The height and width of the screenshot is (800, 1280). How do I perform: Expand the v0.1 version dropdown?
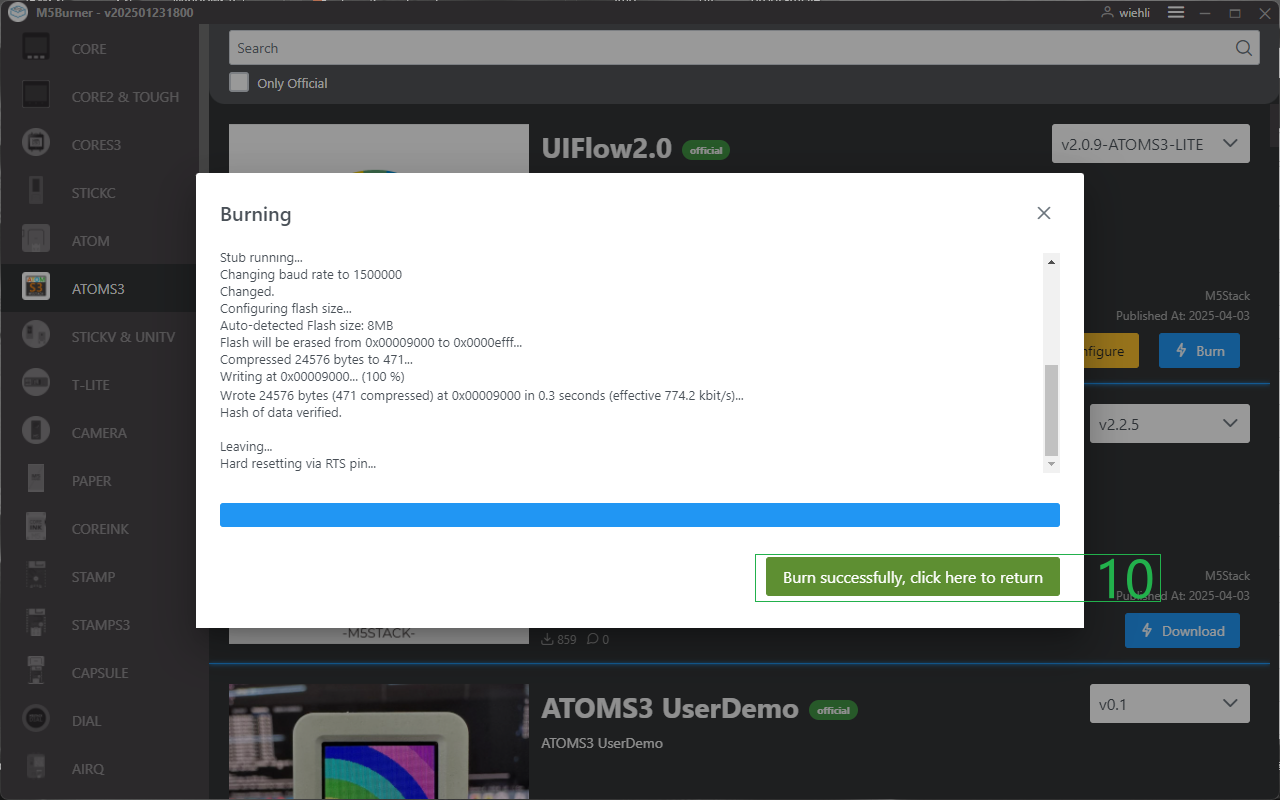[1169, 704]
